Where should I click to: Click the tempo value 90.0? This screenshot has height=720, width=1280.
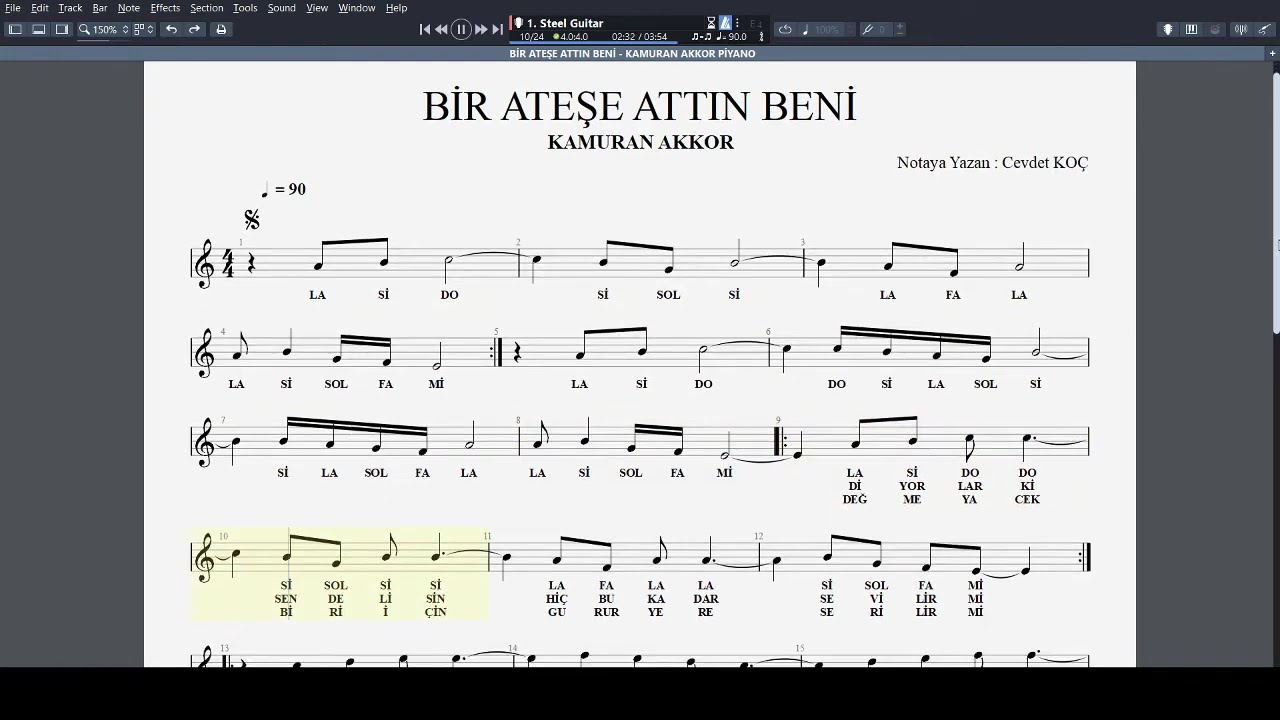(737, 37)
